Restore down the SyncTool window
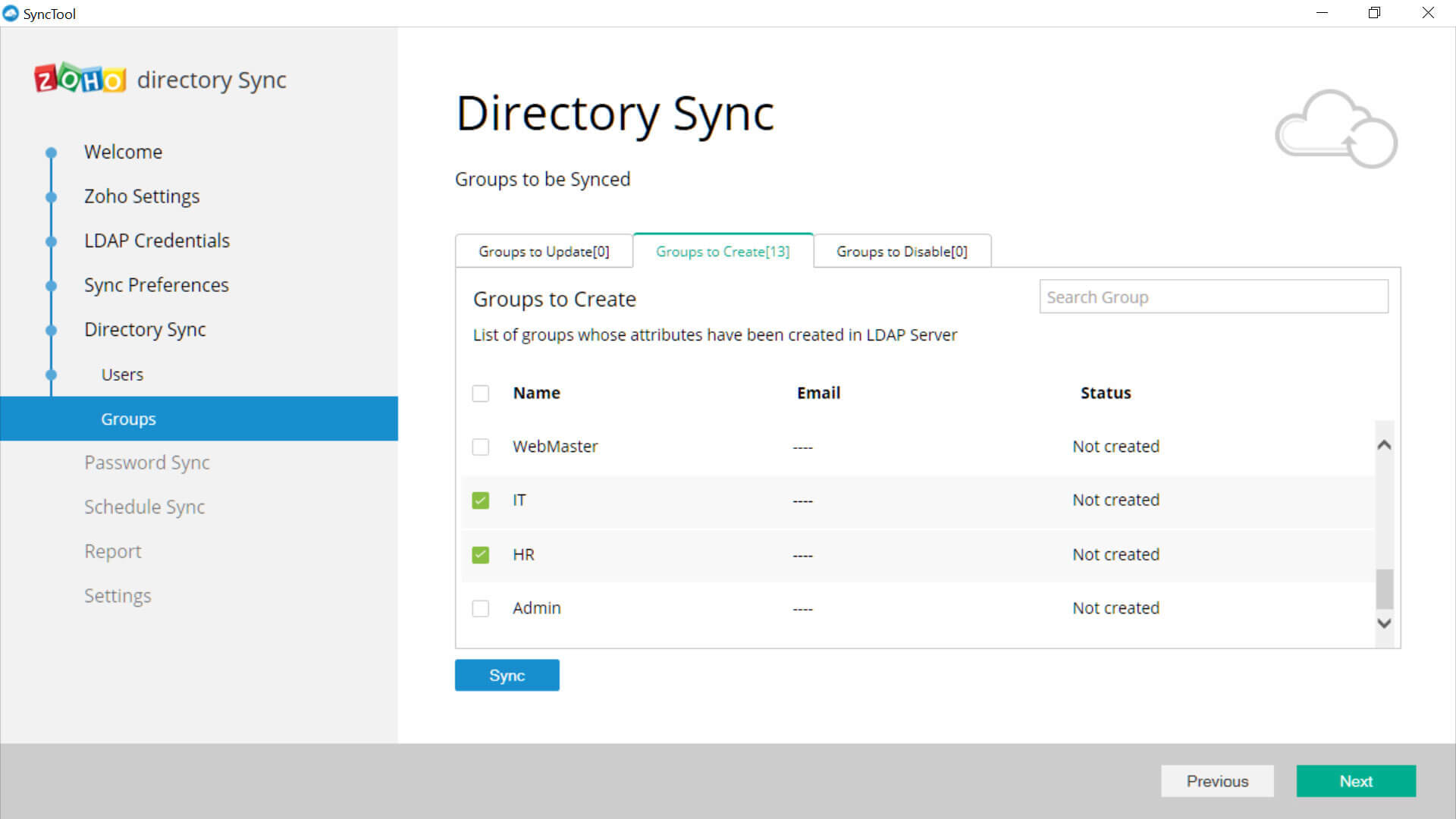The height and width of the screenshot is (819, 1456). pos(1374,13)
